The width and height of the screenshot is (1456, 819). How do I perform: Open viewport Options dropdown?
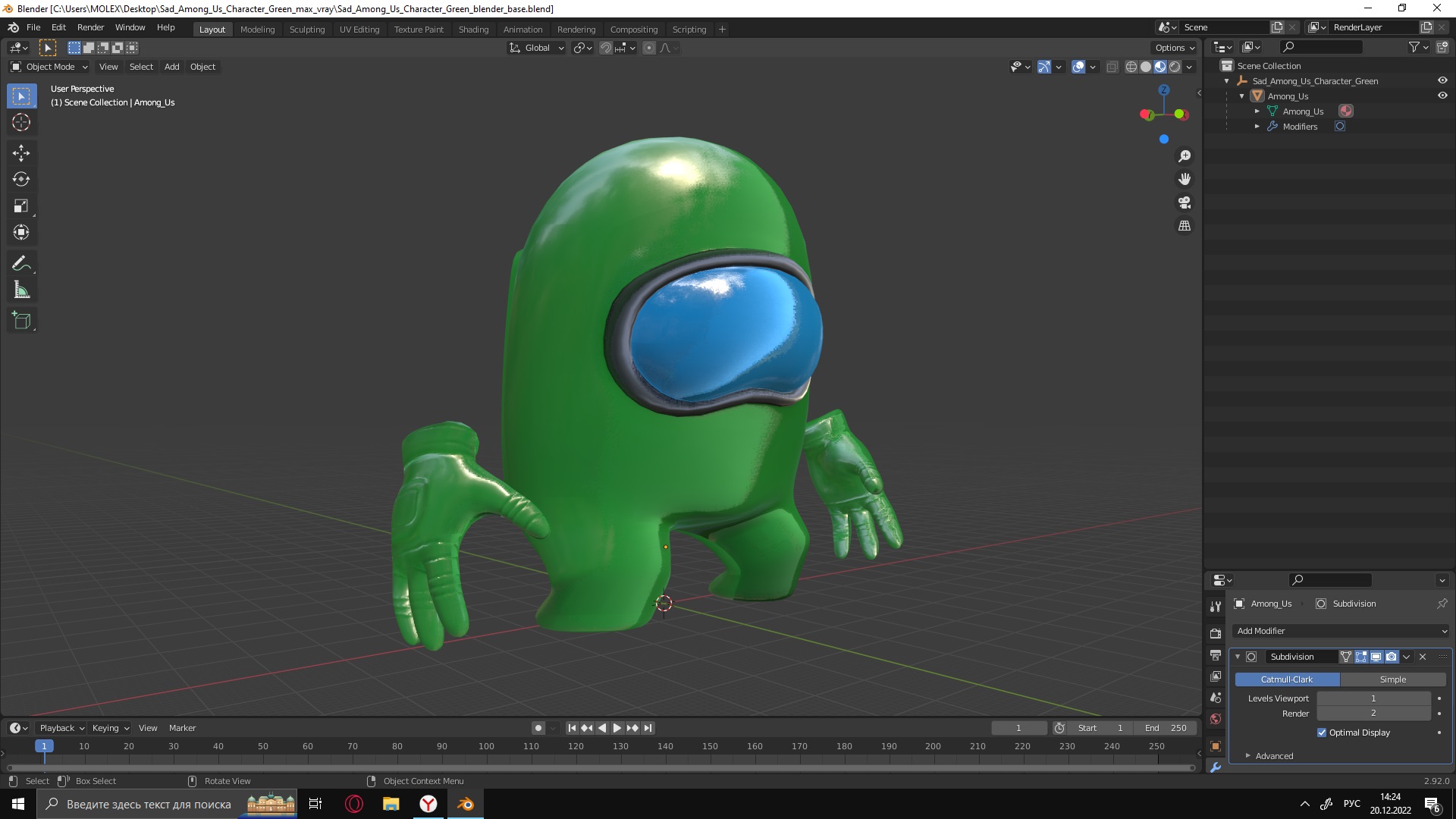tap(1175, 48)
